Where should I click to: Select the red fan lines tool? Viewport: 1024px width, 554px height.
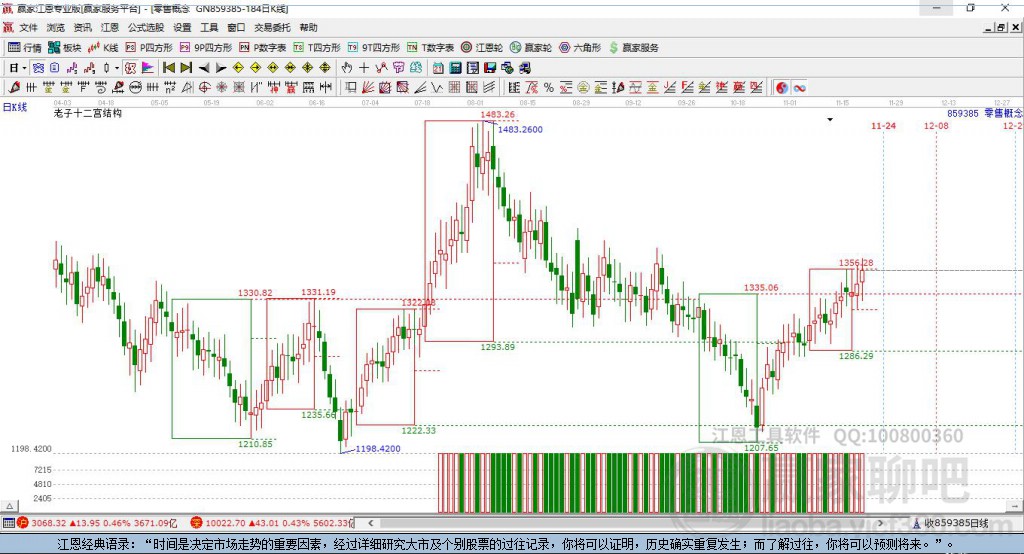tap(368, 88)
